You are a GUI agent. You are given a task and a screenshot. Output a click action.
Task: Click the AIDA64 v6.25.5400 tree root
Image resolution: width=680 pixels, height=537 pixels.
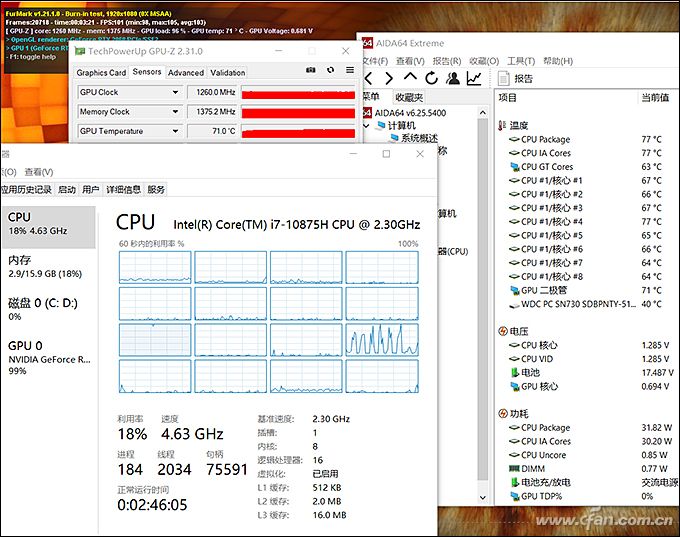[x=410, y=113]
